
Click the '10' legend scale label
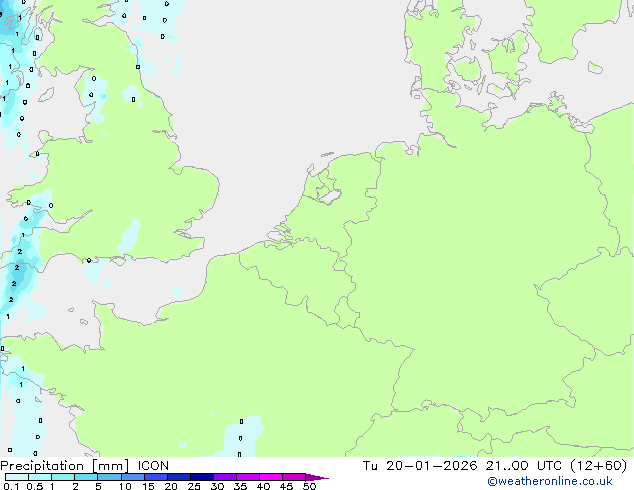125,486
